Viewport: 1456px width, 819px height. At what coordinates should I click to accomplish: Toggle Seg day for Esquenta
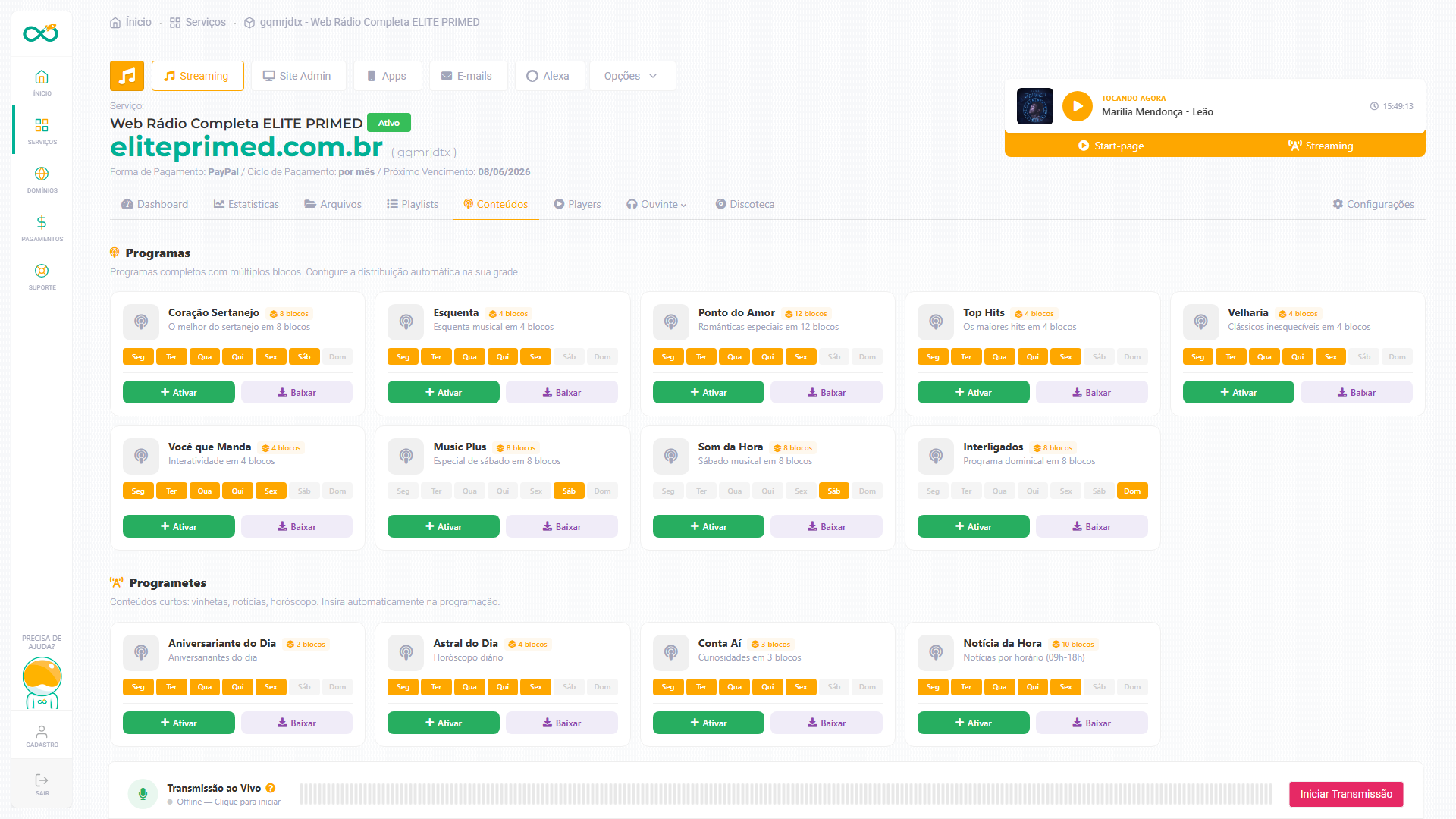click(x=403, y=357)
